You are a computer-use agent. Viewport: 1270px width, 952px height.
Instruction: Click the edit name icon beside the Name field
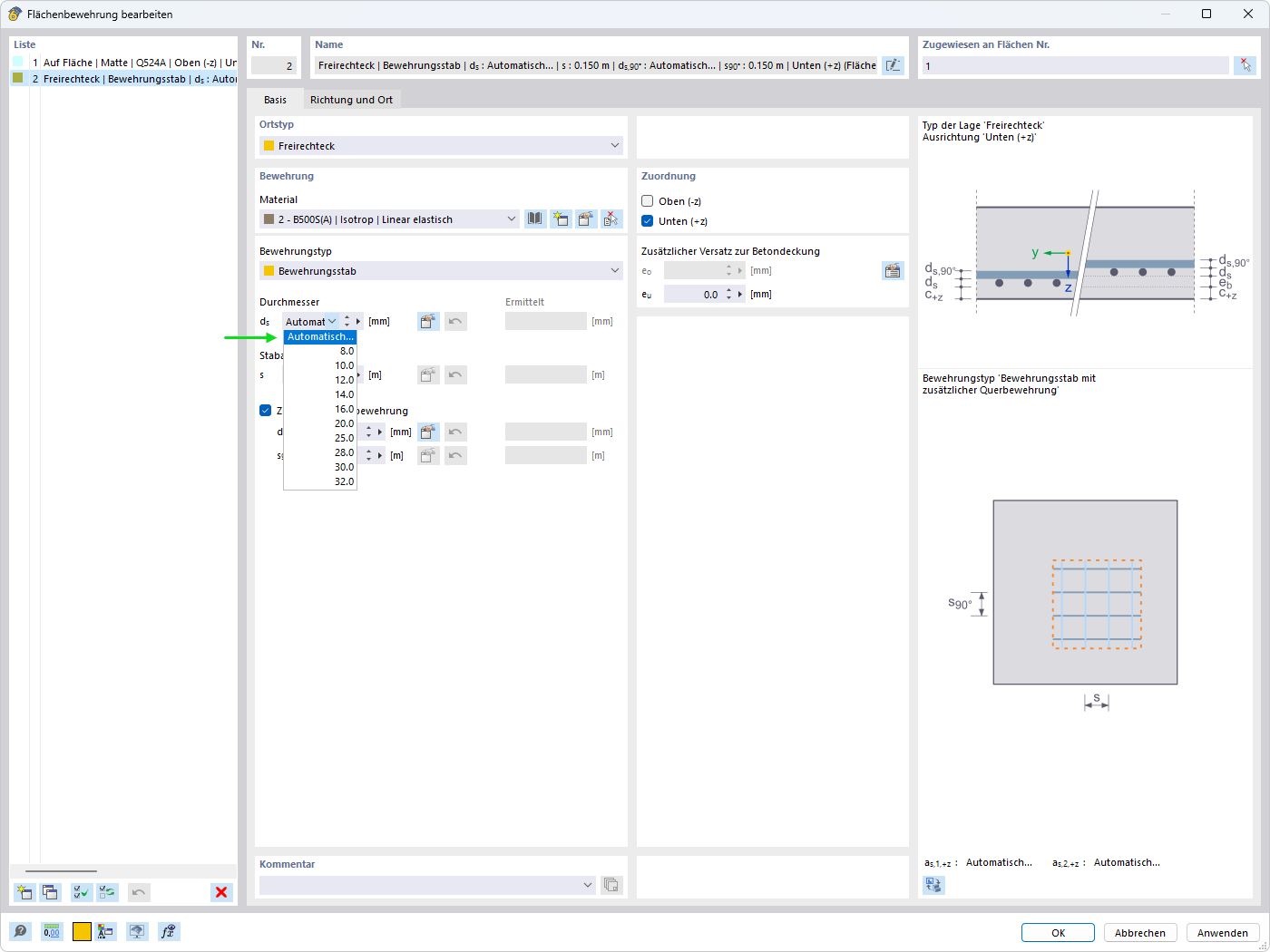coord(894,65)
